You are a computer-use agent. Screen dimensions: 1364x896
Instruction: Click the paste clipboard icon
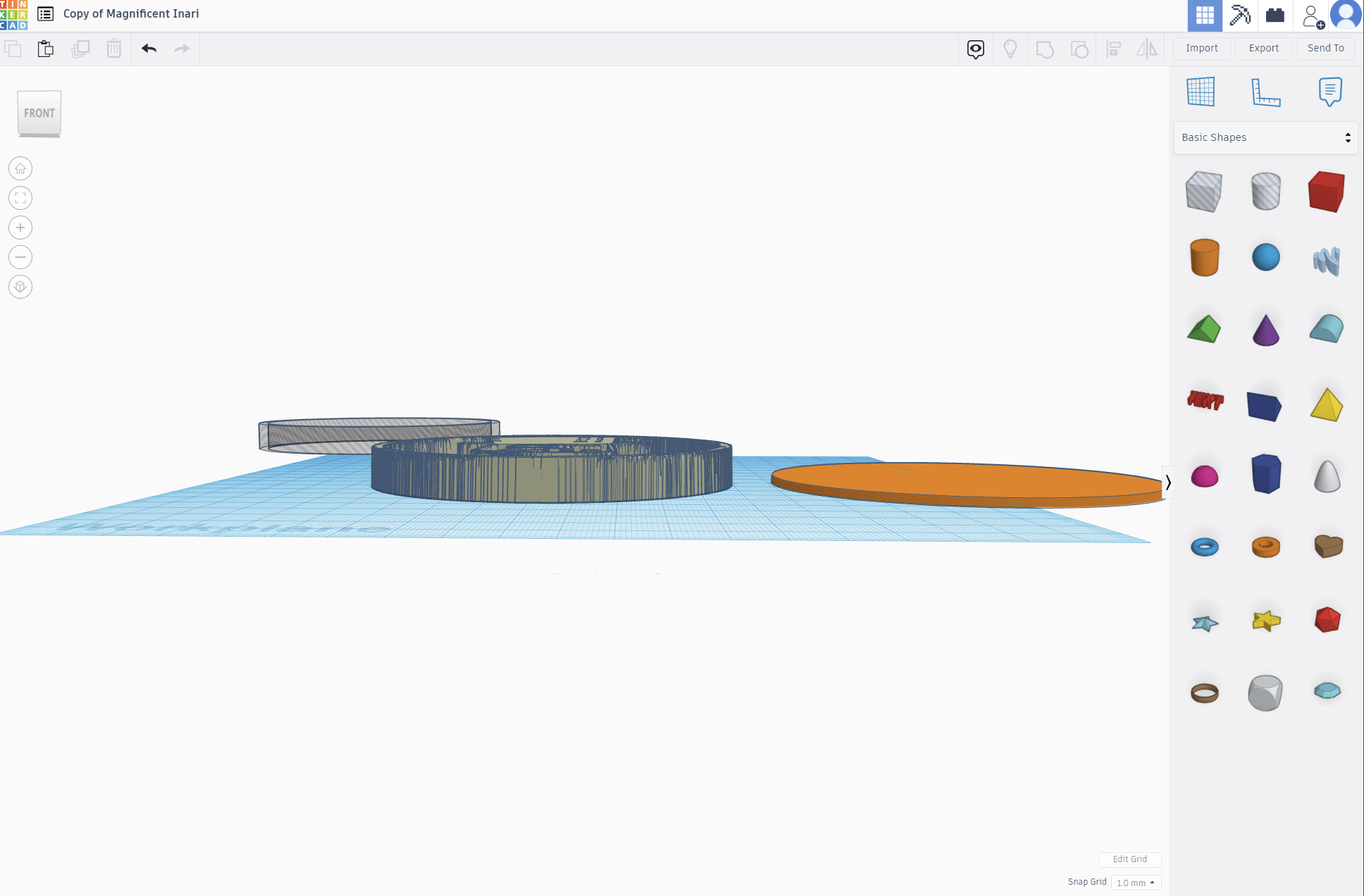[46, 49]
